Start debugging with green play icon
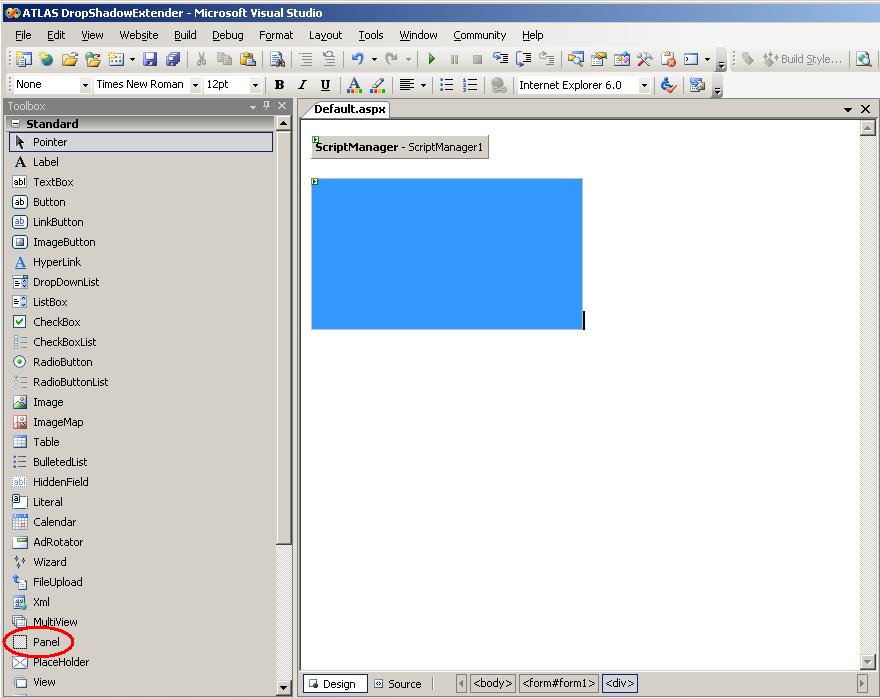Screen dimensions: 880x698 (432, 60)
